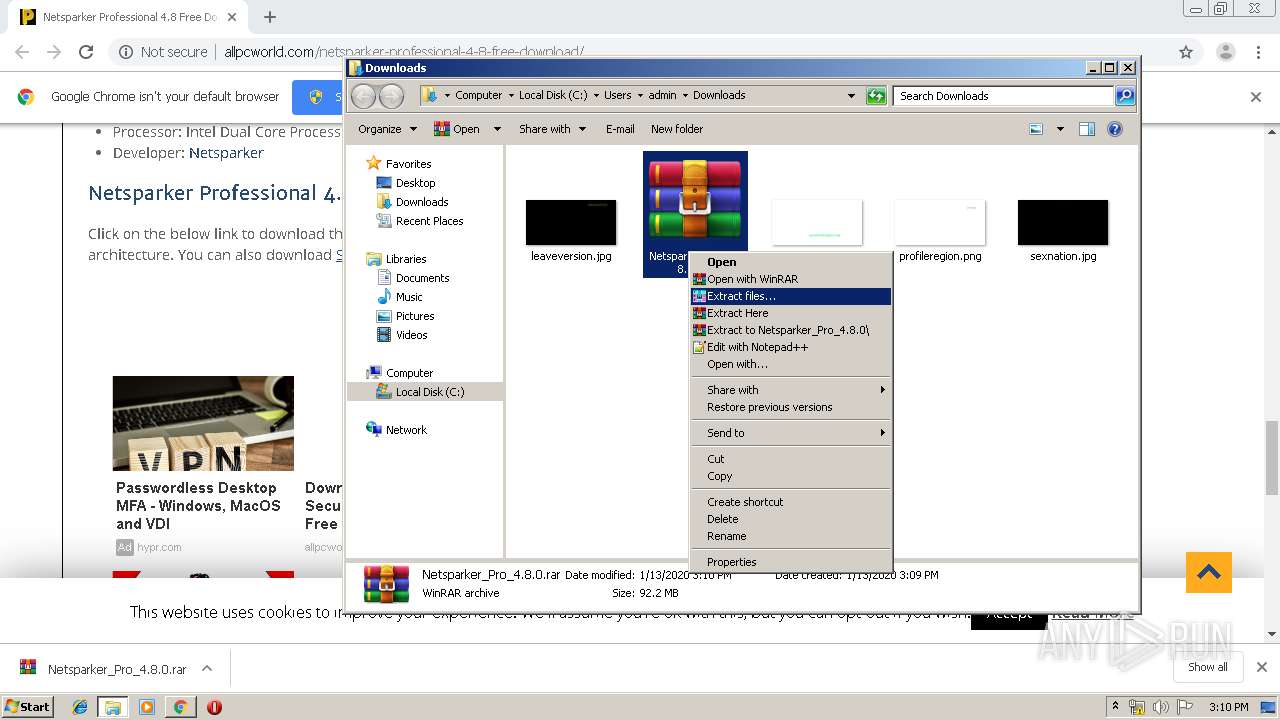
Task: Click Explorer forward navigation arrow
Action: pyautogui.click(x=392, y=96)
